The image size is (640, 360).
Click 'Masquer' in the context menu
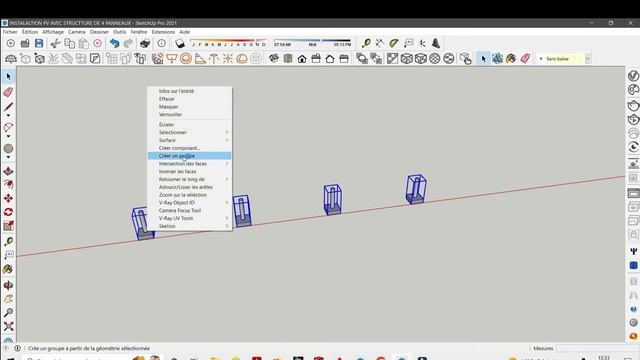(190, 107)
